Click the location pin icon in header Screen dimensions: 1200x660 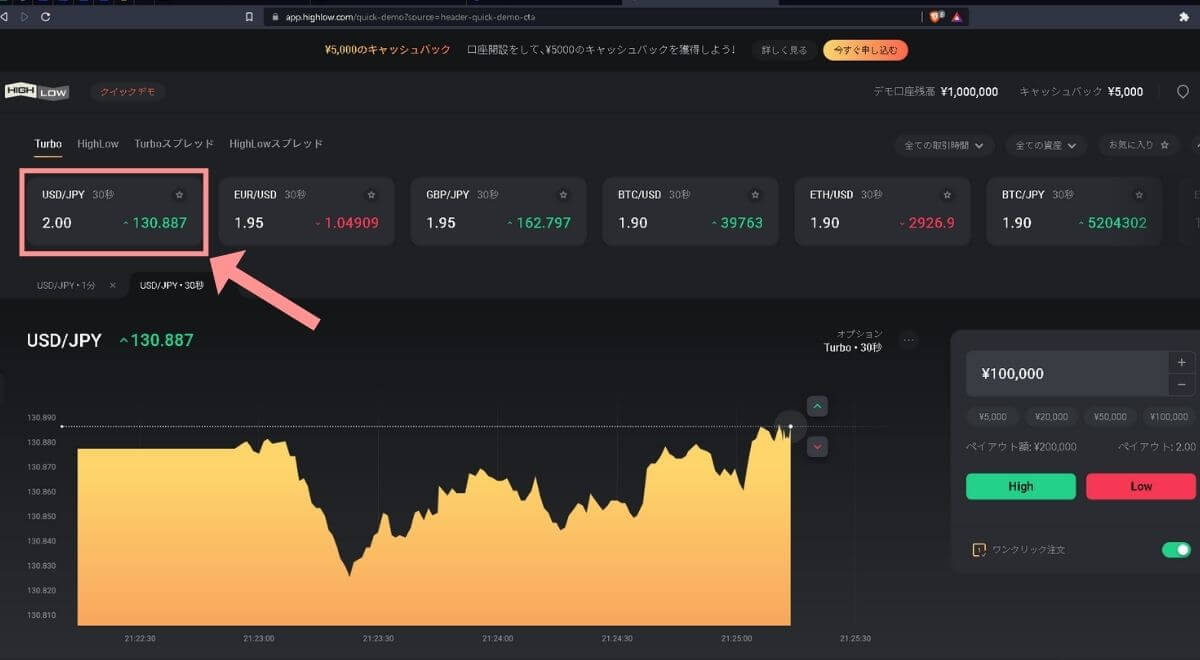[1182, 92]
